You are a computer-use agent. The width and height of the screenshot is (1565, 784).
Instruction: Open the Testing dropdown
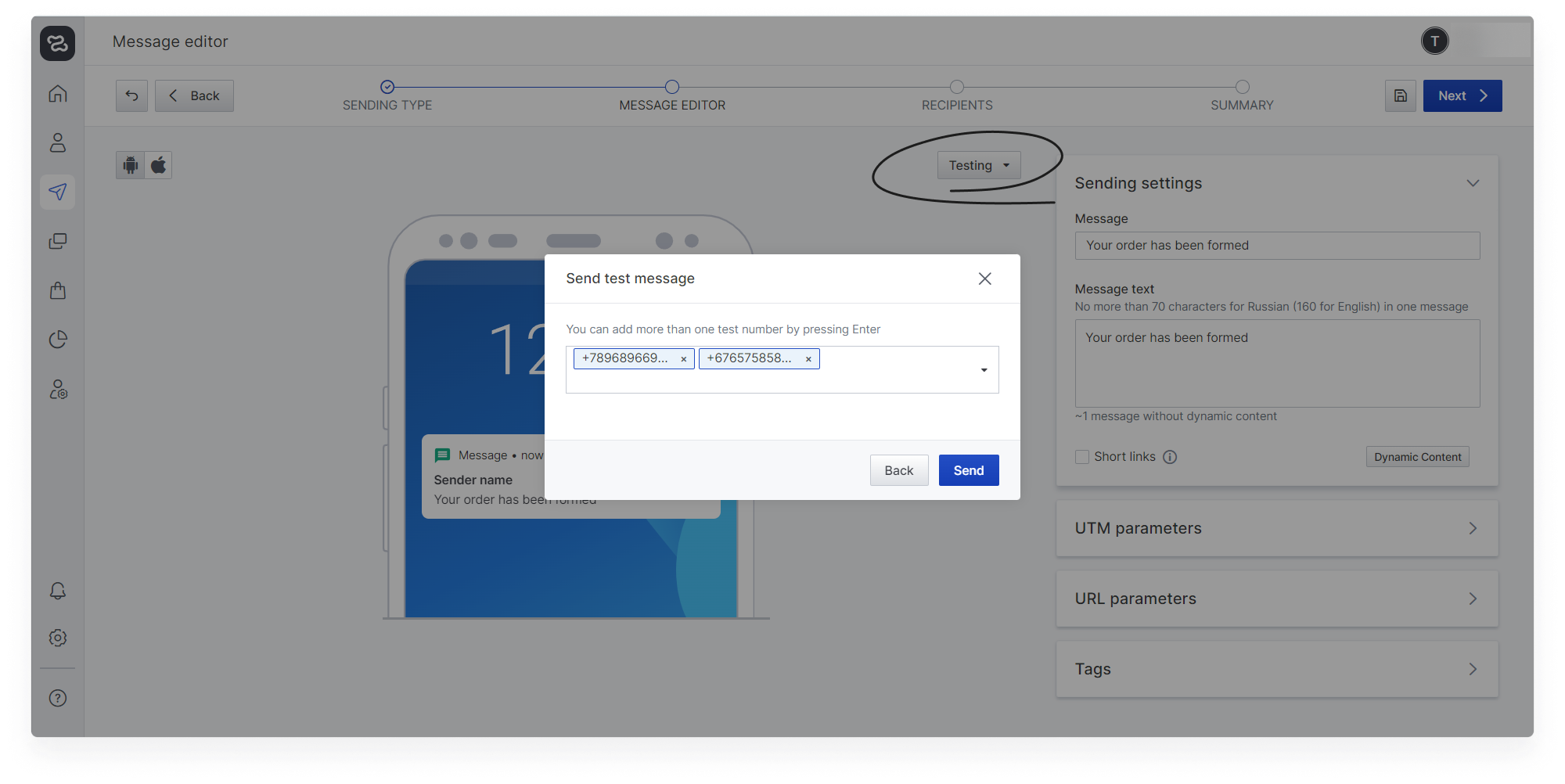tap(979, 165)
